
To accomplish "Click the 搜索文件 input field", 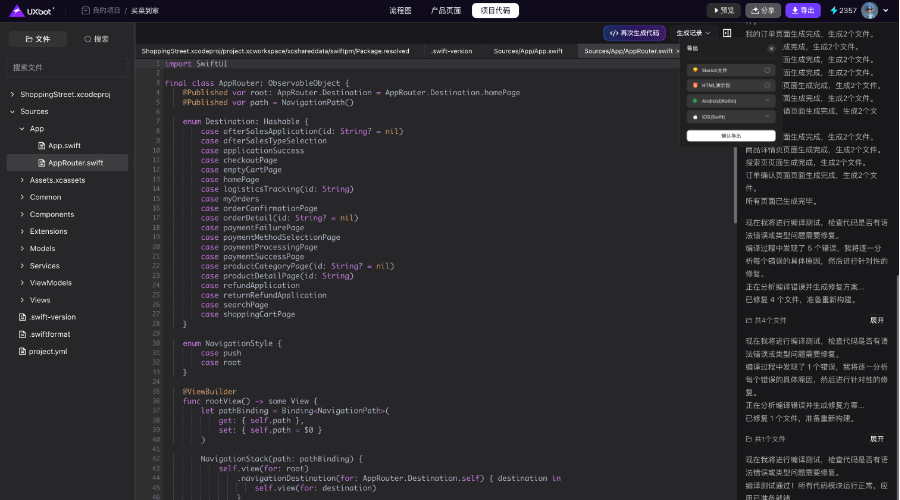I will pyautogui.click(x=68, y=67).
